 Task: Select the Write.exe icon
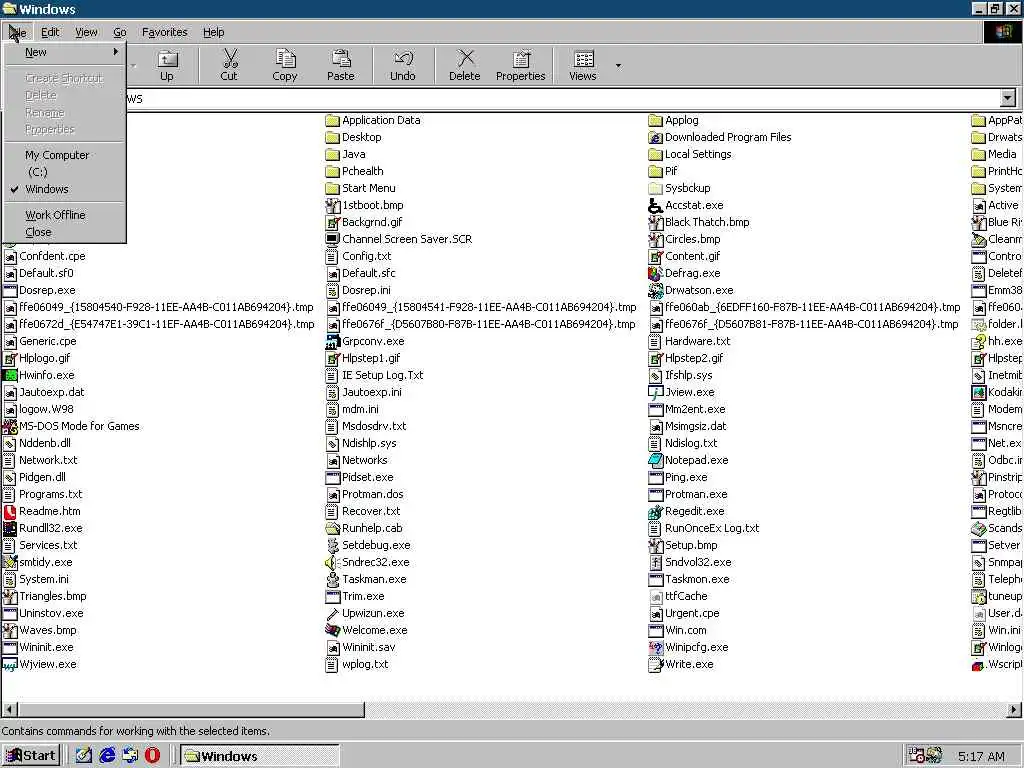click(x=655, y=664)
